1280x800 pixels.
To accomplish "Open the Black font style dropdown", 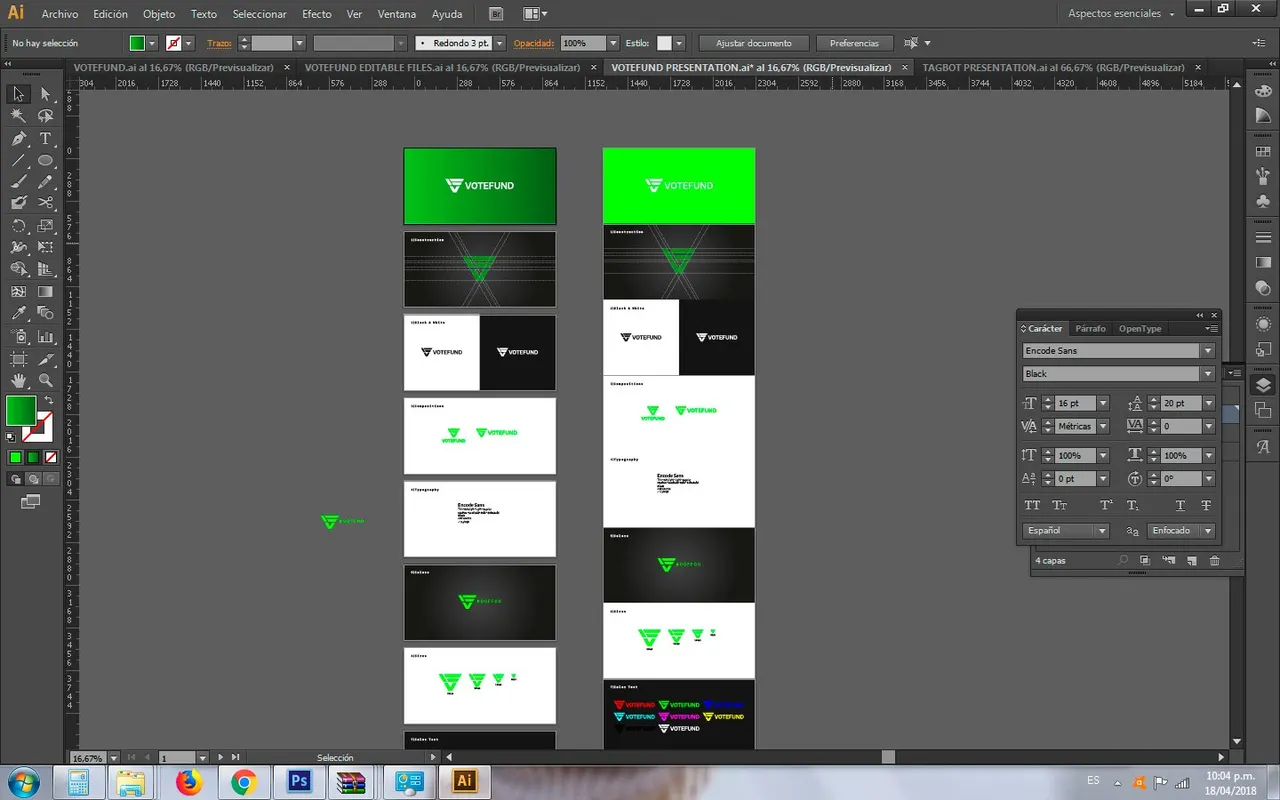I will 1208,374.
